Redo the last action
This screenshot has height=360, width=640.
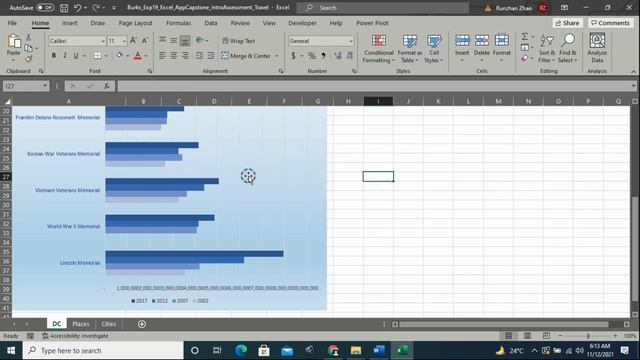96,7
